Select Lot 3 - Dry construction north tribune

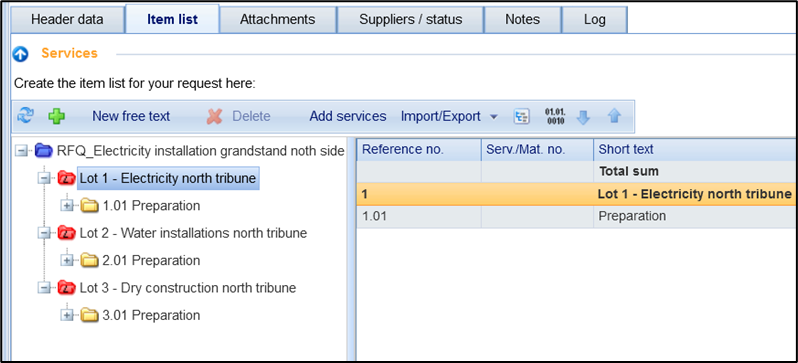[x=188, y=288]
